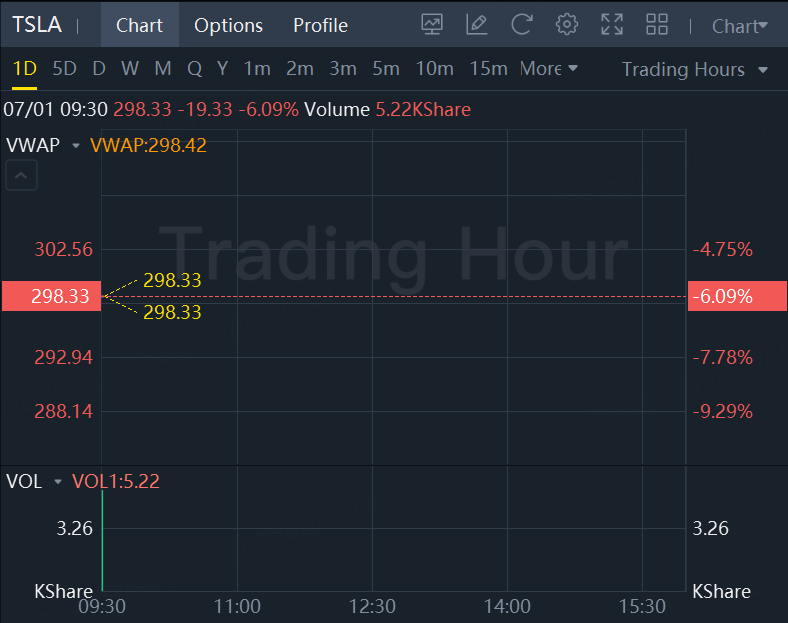Expand the More timeframes dropdown
This screenshot has width=788, height=623.
coord(549,69)
